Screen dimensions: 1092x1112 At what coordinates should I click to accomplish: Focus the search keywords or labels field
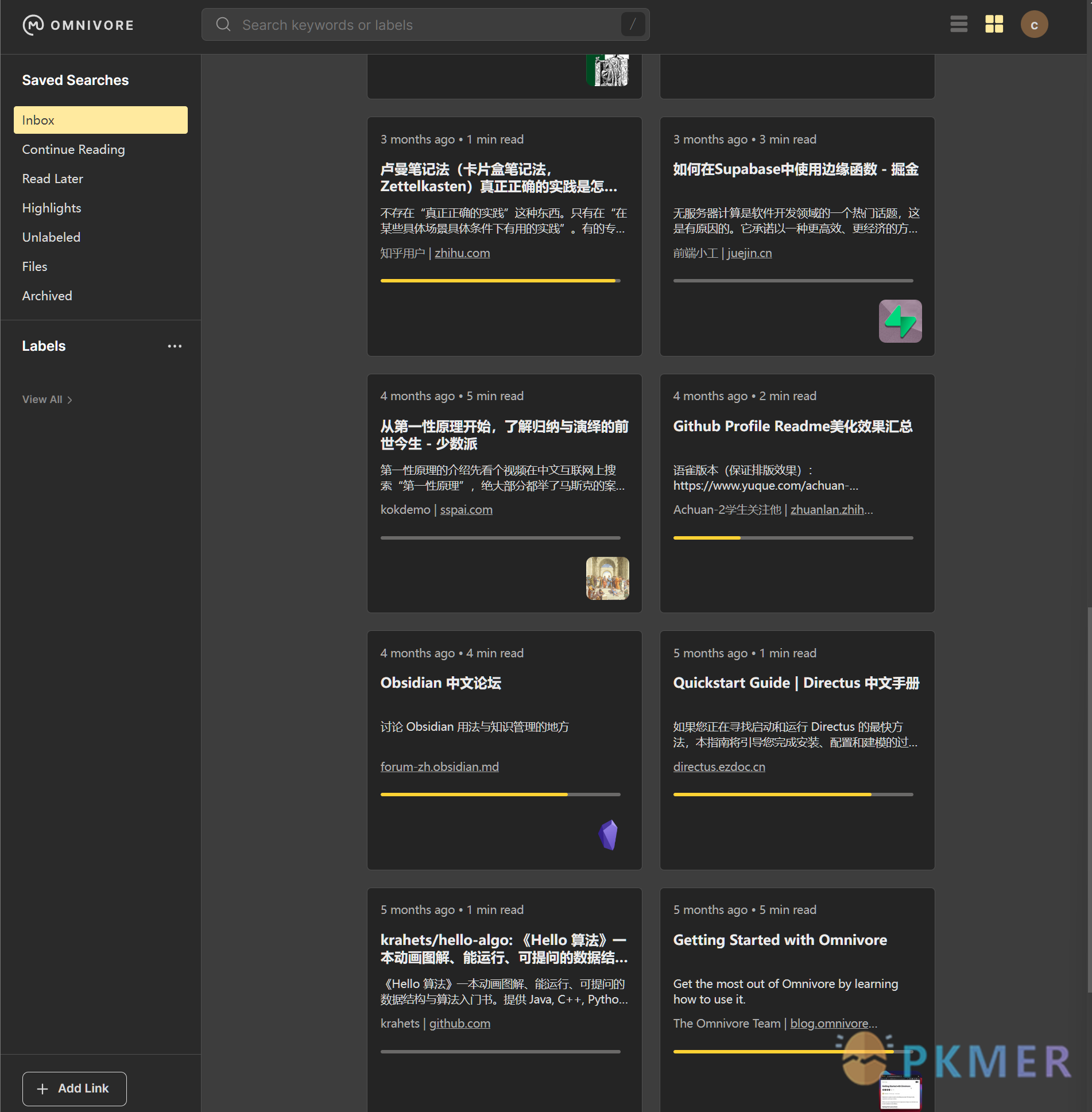pyautogui.click(x=425, y=25)
